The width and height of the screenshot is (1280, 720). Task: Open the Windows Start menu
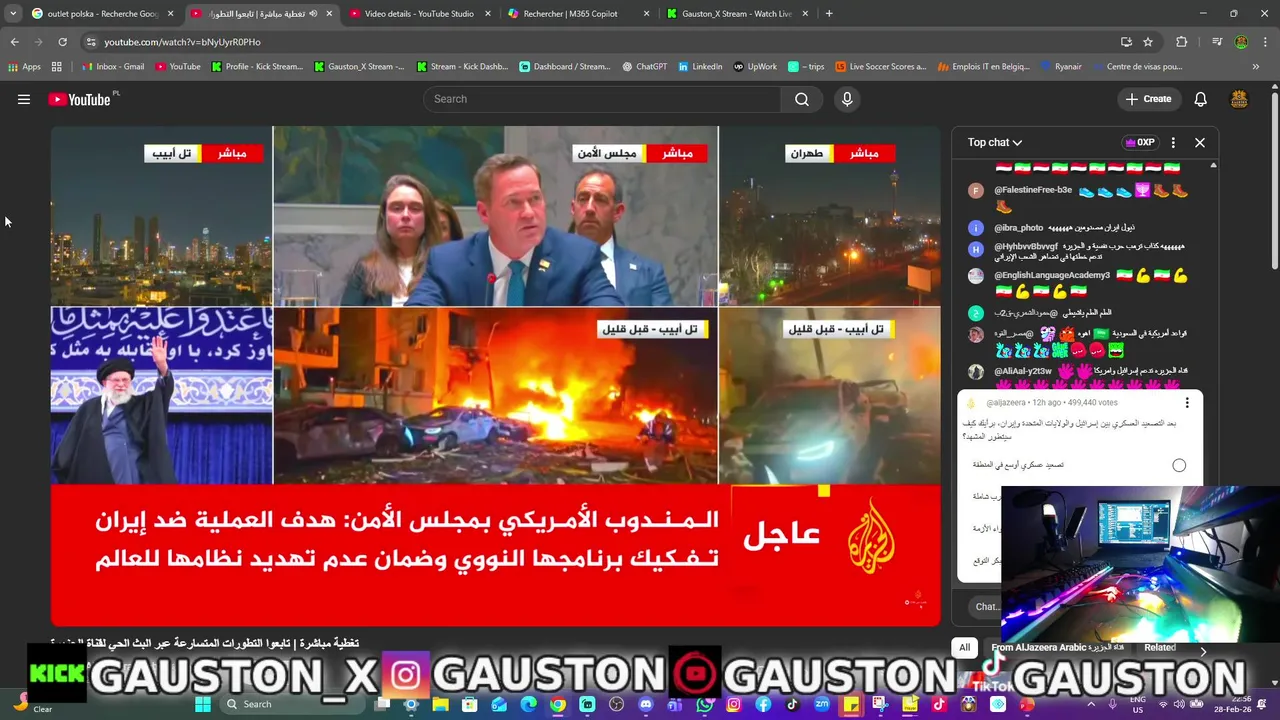click(203, 704)
